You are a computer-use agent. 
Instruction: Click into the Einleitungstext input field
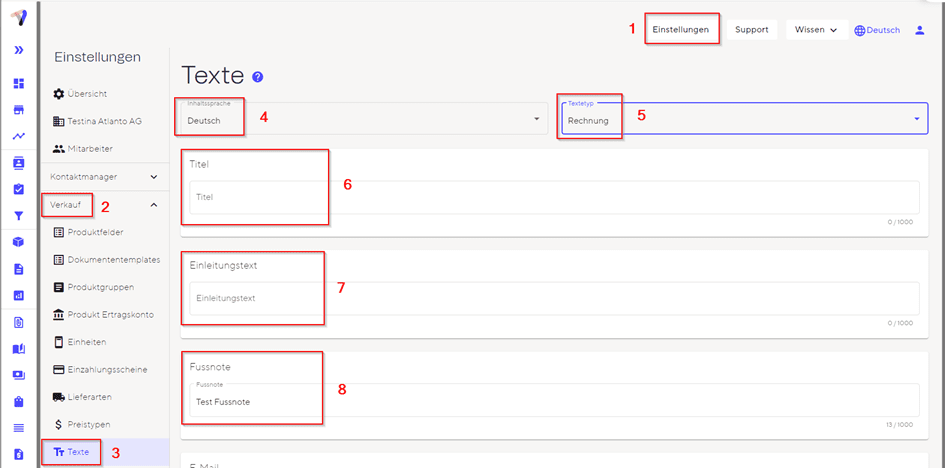point(554,298)
